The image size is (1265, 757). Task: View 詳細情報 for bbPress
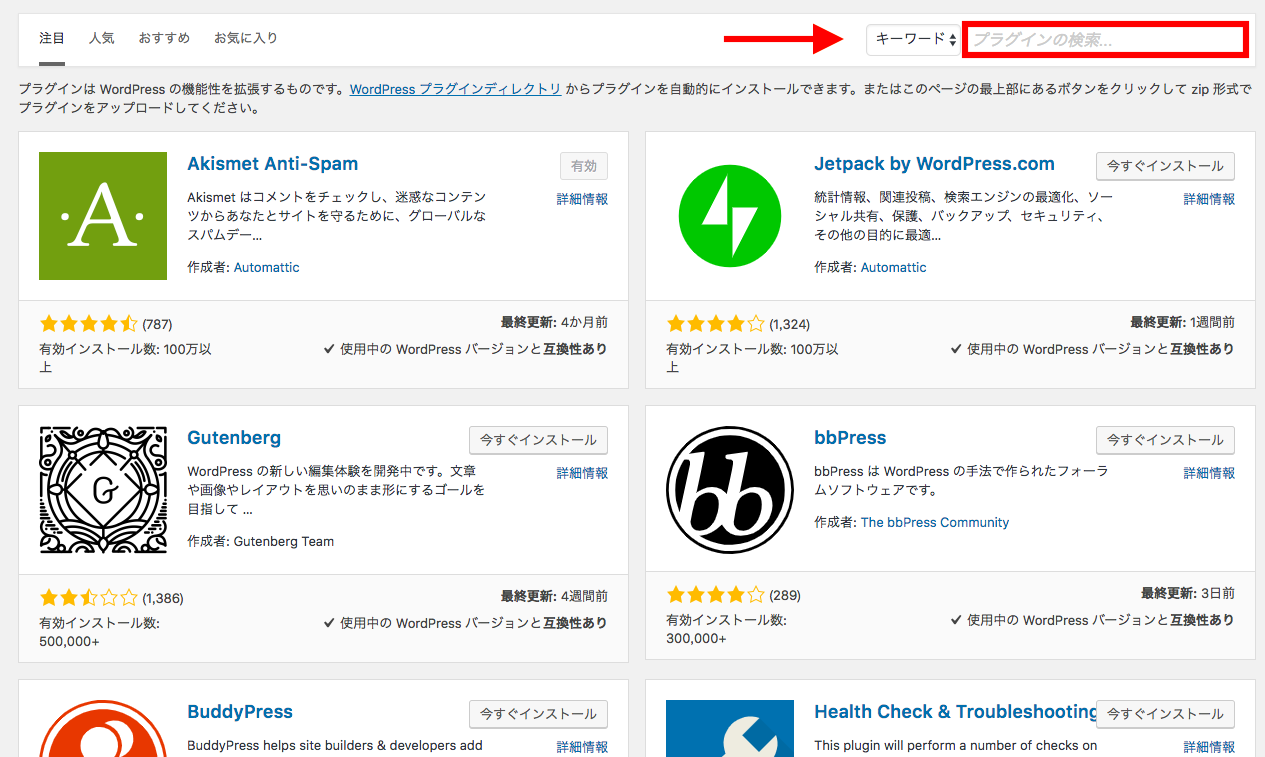coord(1209,473)
